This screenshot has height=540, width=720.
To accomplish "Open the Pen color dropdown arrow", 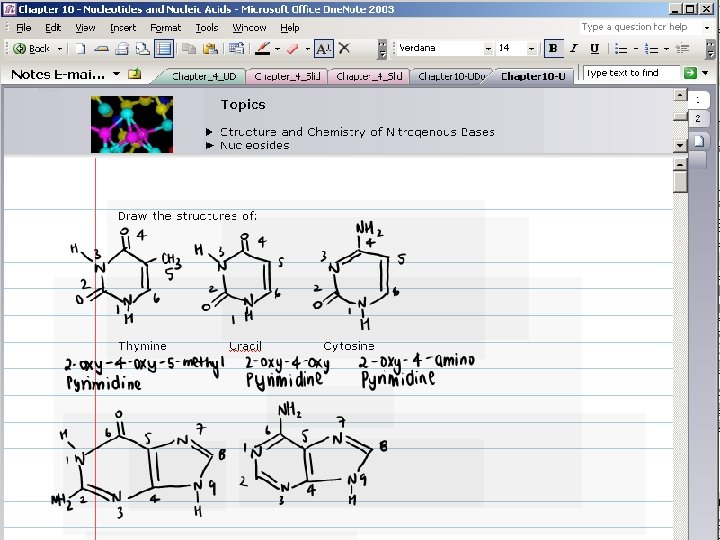I will [x=277, y=49].
